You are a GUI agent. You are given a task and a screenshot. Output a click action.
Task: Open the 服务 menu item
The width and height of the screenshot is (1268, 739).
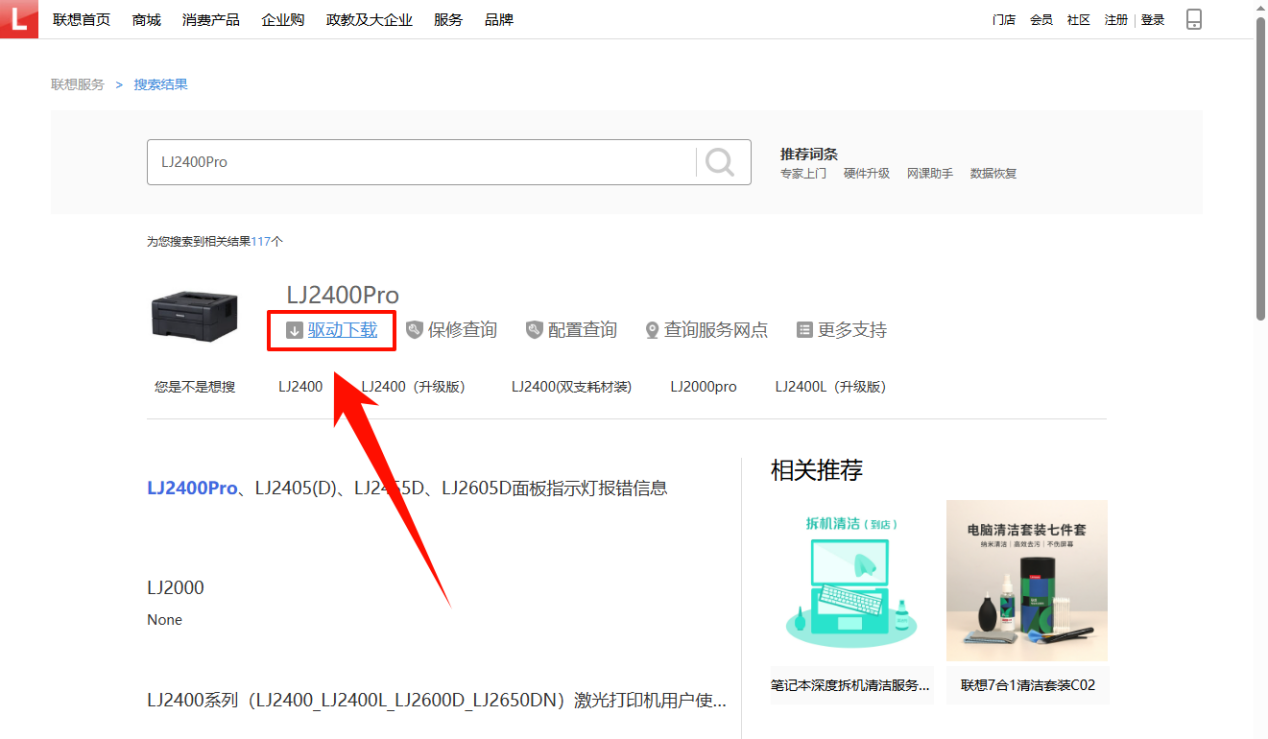(x=448, y=18)
